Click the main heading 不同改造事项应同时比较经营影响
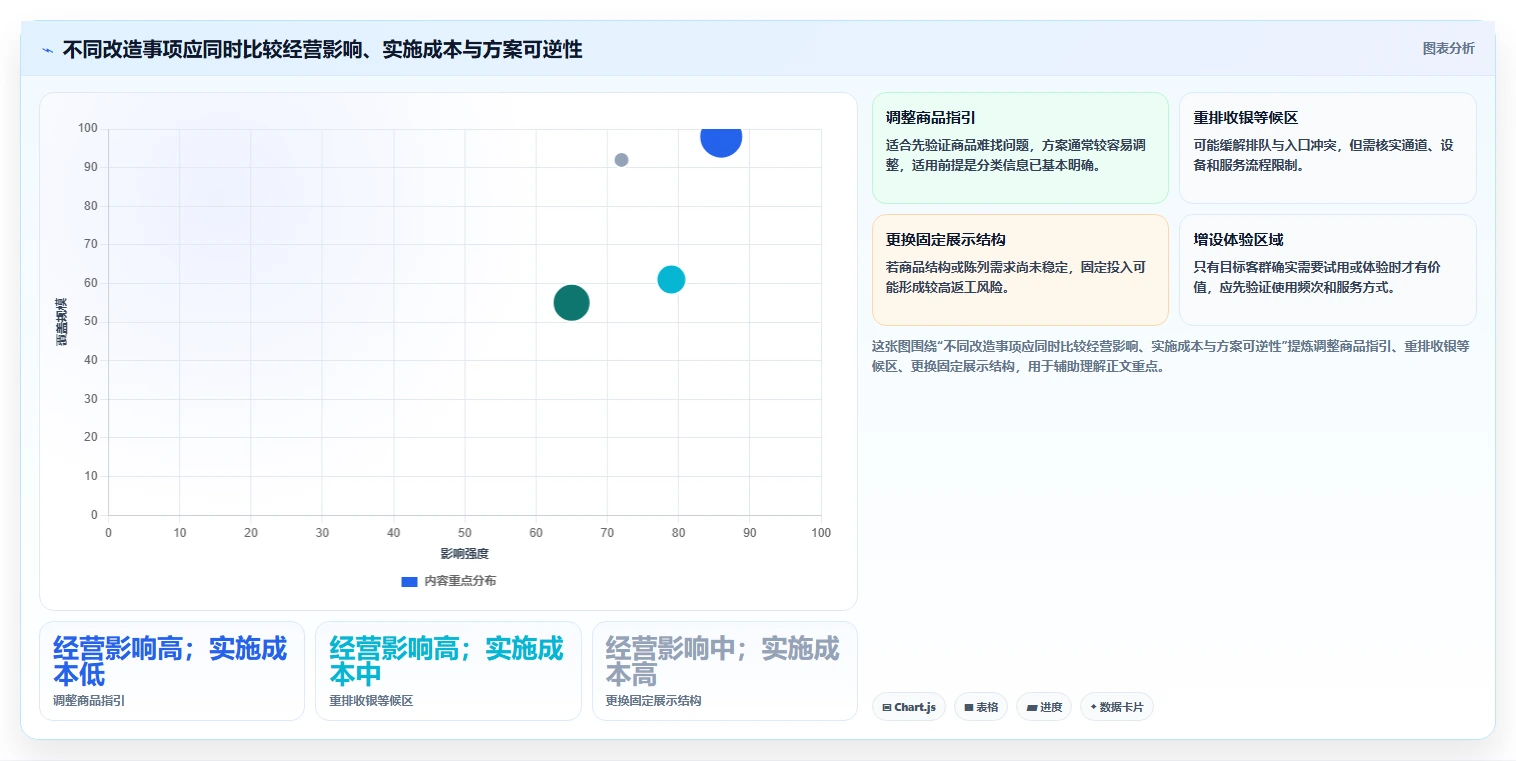 pyautogui.click(x=322, y=49)
